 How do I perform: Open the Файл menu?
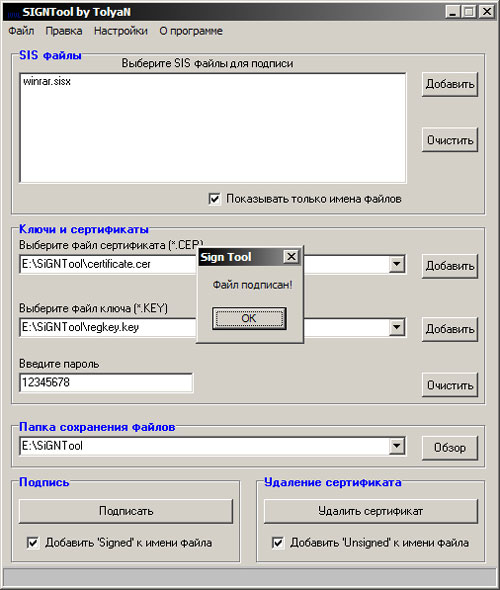click(x=21, y=31)
